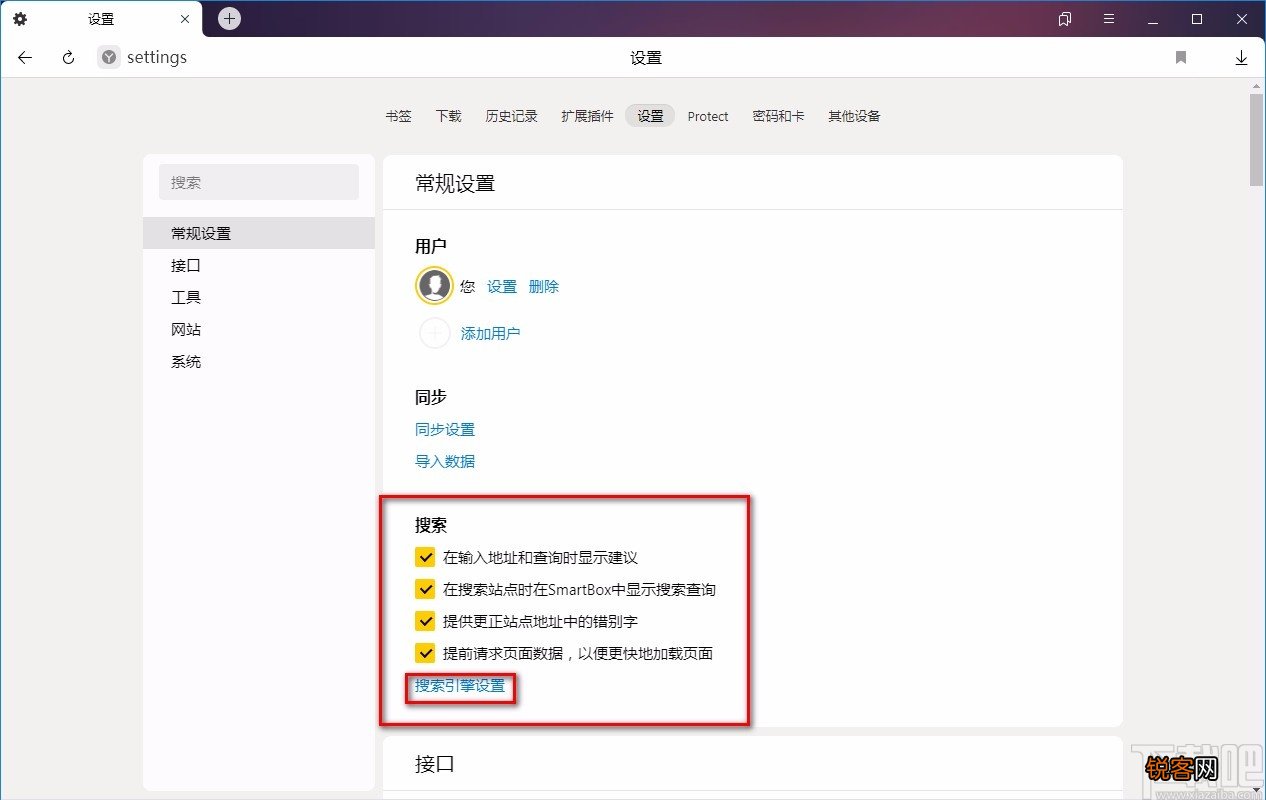Click the address bar showing settings

click(157, 58)
